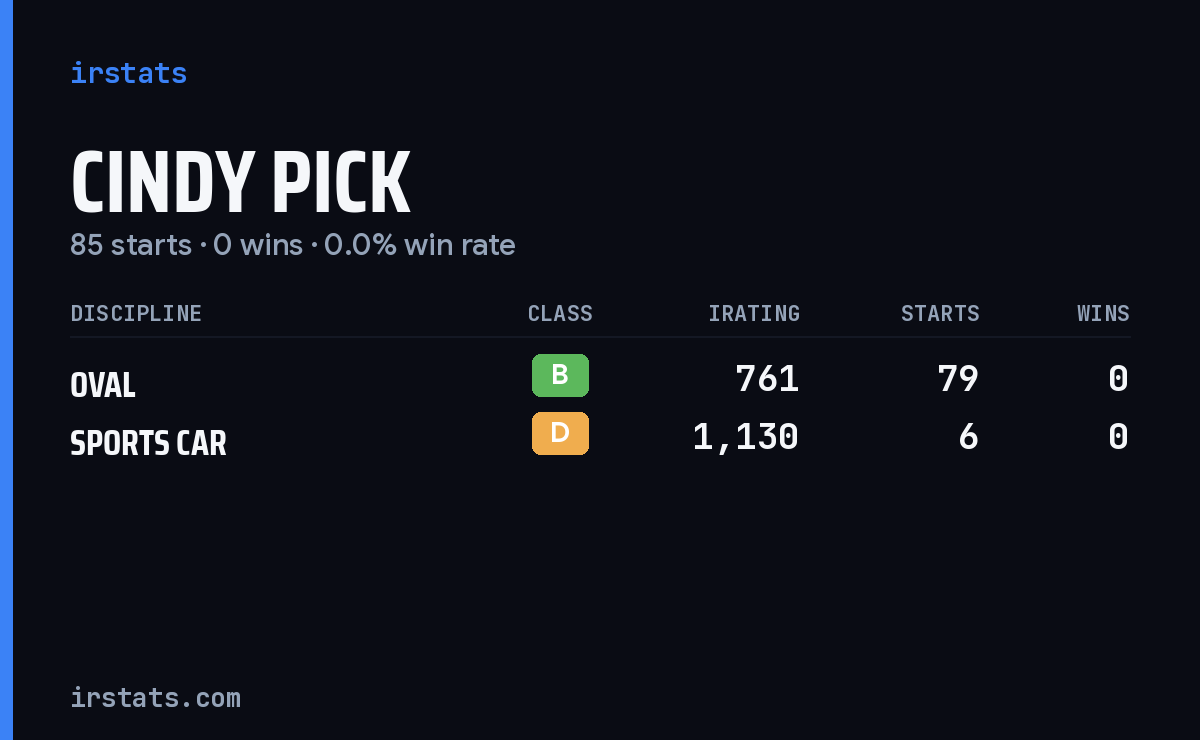Viewport: 1200px width, 740px height.
Task: Click the 761 oval iRating value
Action: point(767,379)
